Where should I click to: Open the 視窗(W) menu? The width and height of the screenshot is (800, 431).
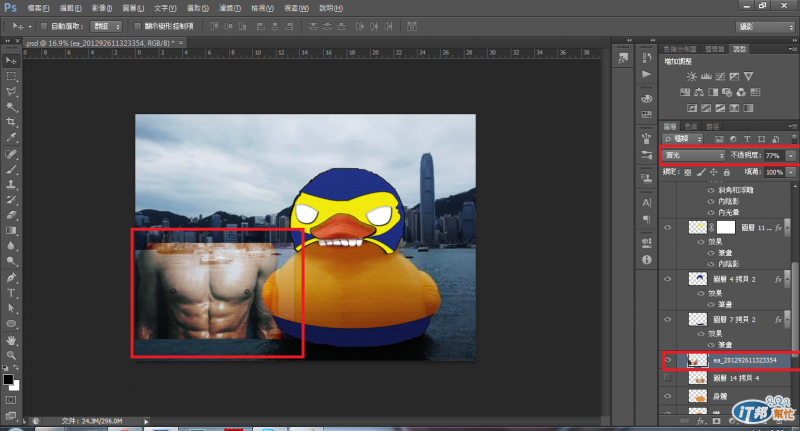coord(296,8)
